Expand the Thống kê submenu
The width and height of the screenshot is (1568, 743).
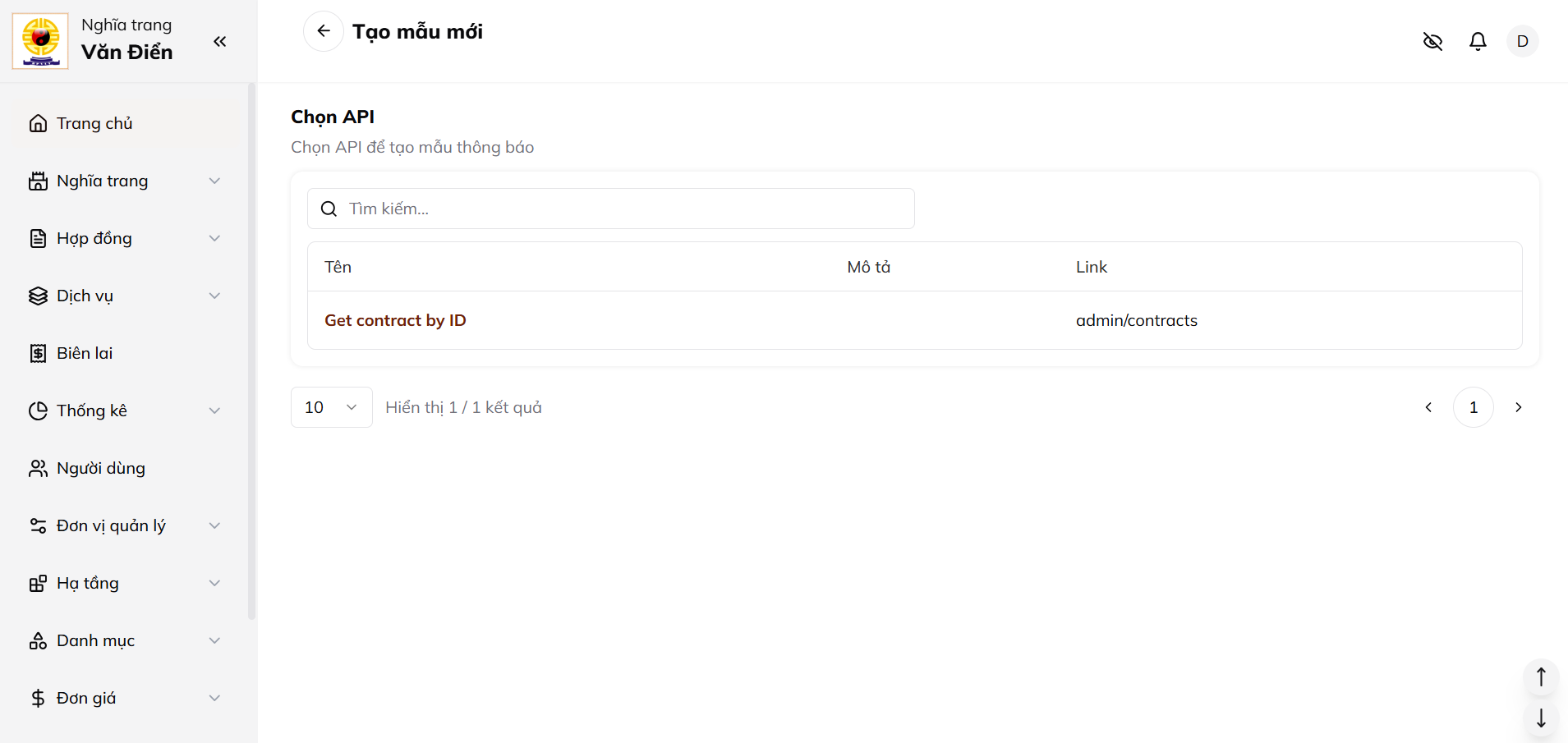(123, 410)
